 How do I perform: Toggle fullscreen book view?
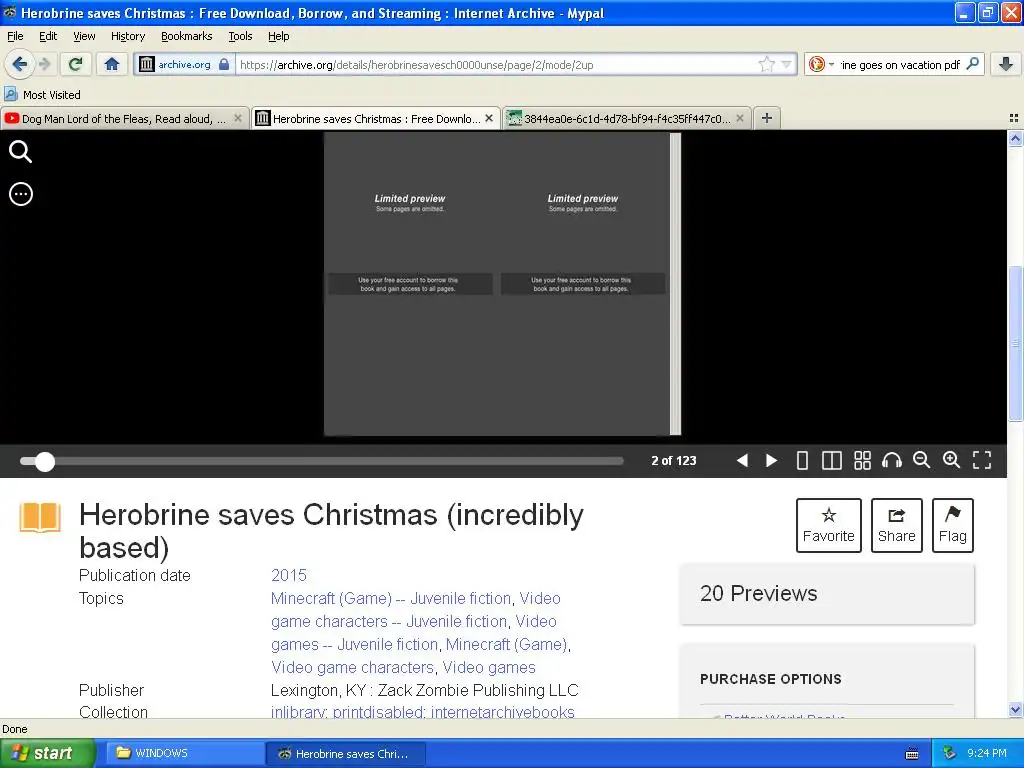[x=982, y=460]
